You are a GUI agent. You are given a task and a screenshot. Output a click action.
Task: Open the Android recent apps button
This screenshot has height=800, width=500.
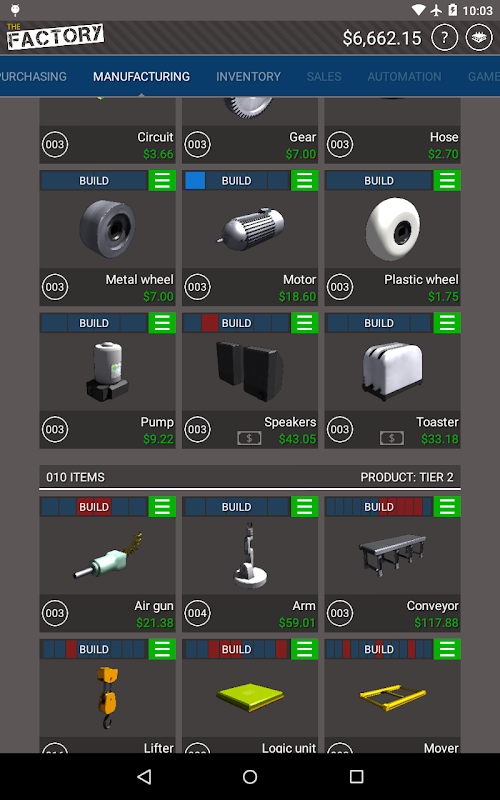[x=356, y=777]
